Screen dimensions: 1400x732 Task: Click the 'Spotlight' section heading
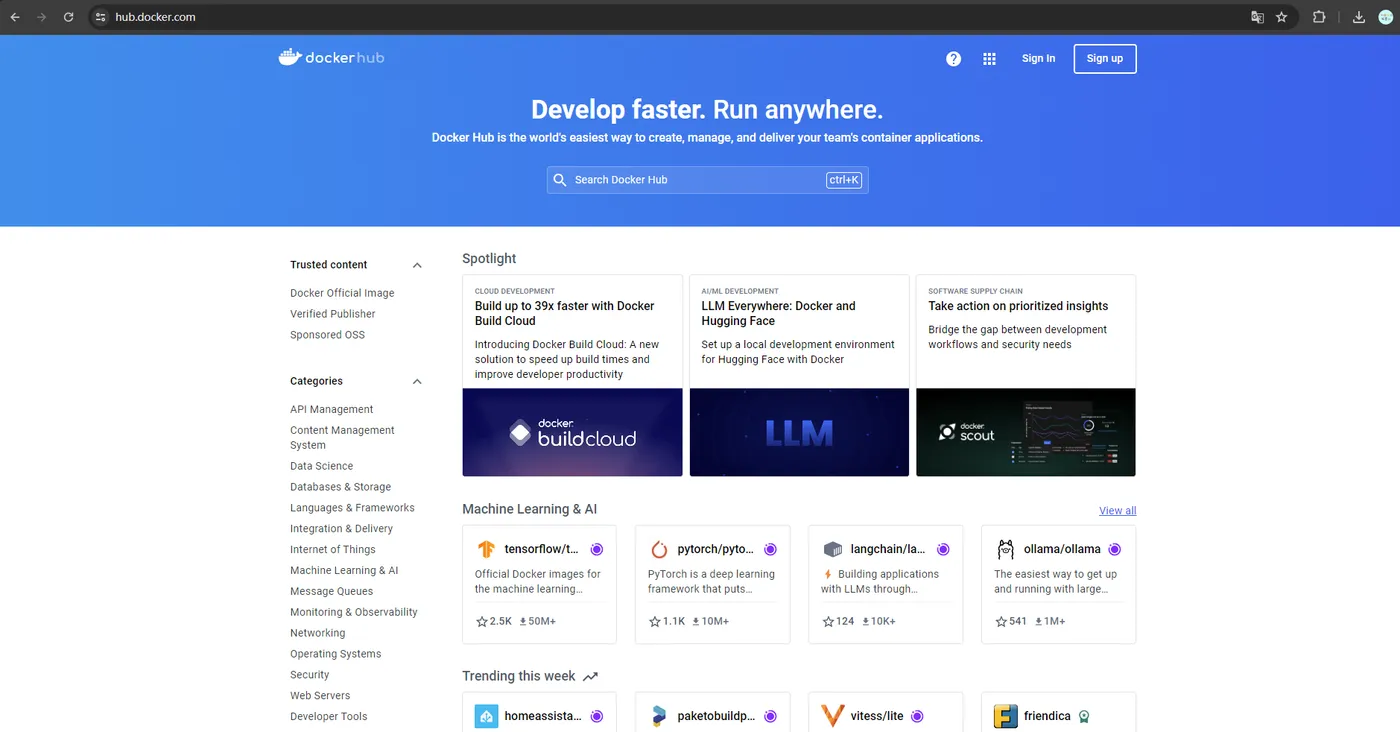pyautogui.click(x=489, y=259)
